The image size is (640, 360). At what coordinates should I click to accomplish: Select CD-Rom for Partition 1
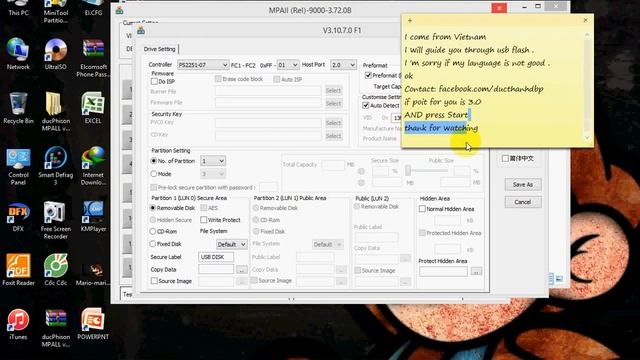pyautogui.click(x=153, y=231)
